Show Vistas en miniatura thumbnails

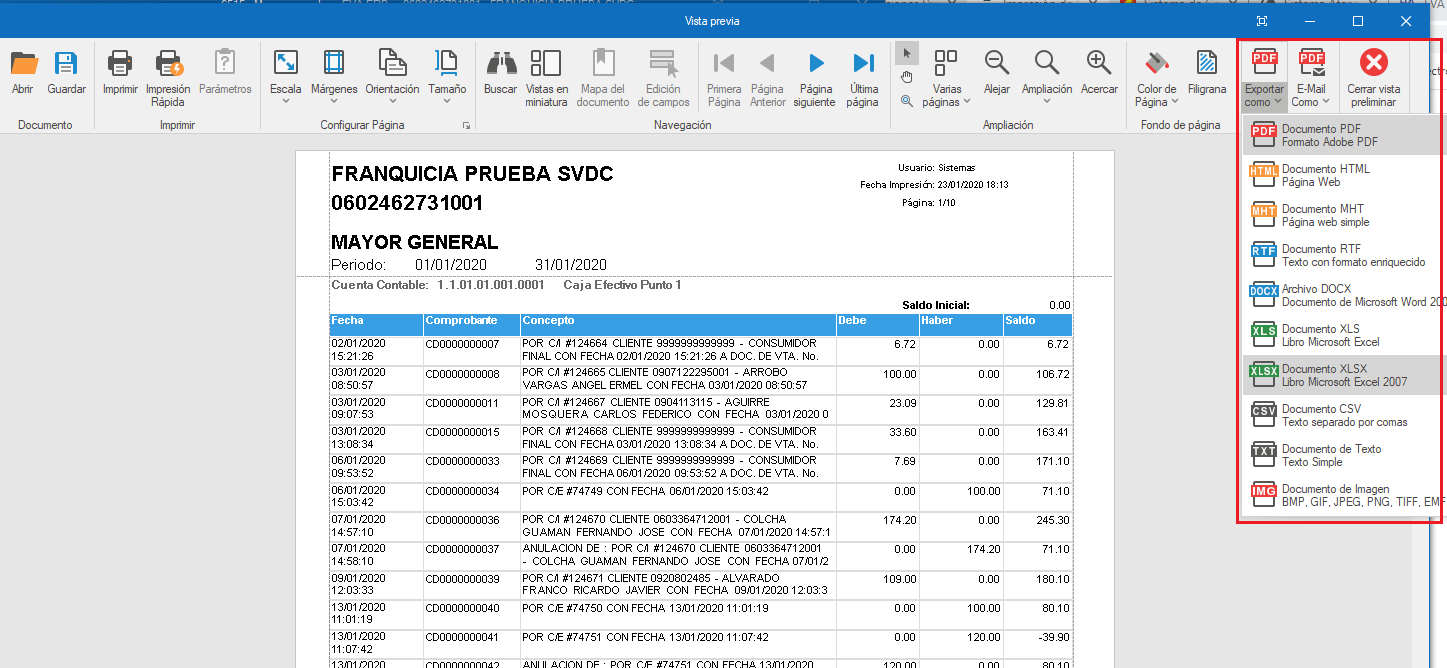point(546,78)
